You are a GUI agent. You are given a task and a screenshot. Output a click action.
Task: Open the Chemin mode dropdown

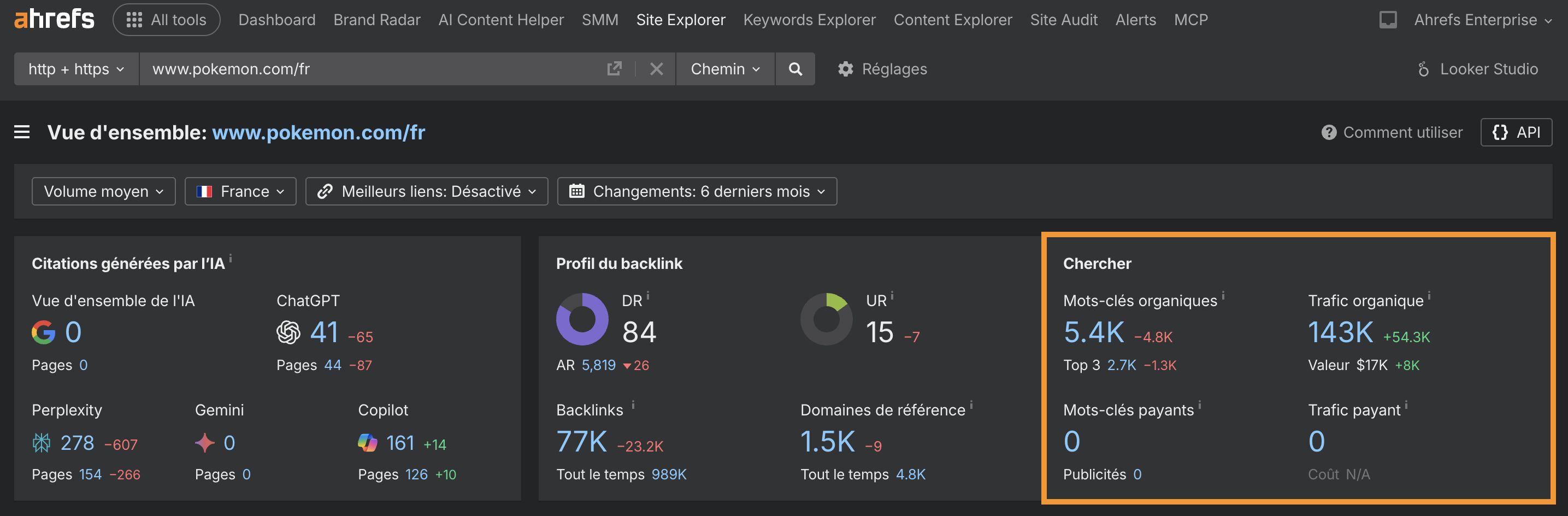(724, 69)
